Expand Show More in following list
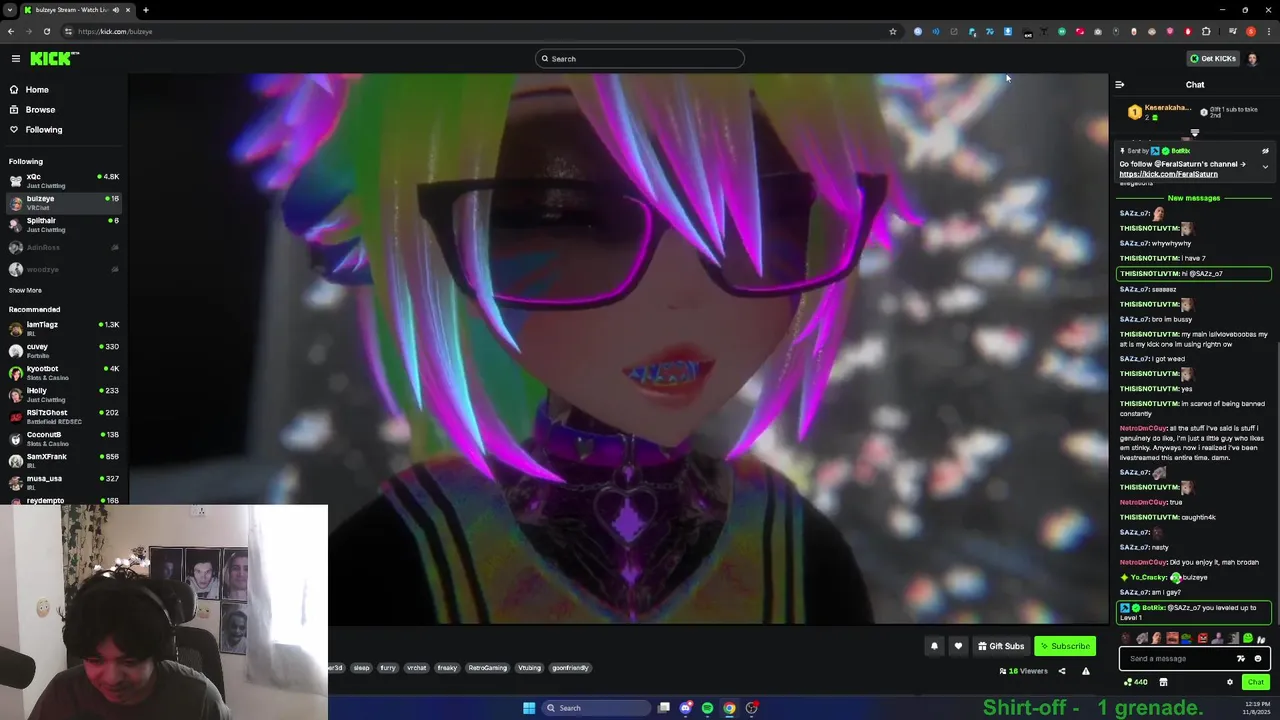Viewport: 1280px width, 720px height. 25,290
